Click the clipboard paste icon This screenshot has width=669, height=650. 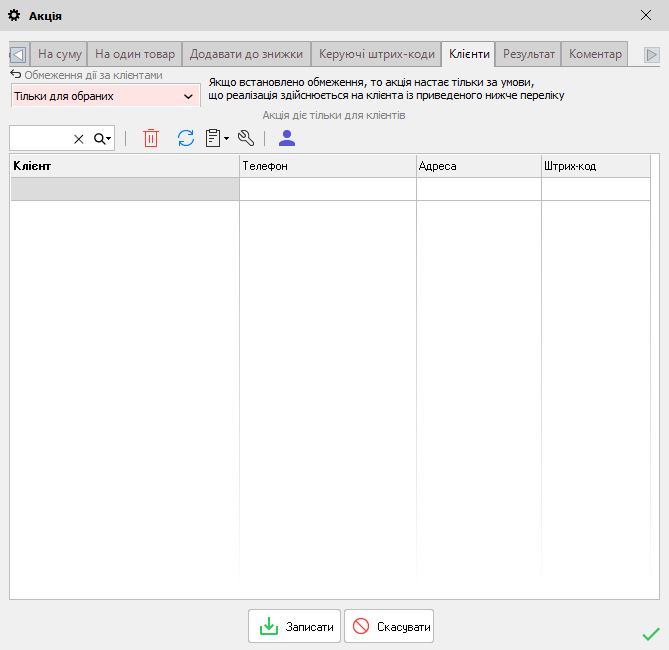(214, 139)
